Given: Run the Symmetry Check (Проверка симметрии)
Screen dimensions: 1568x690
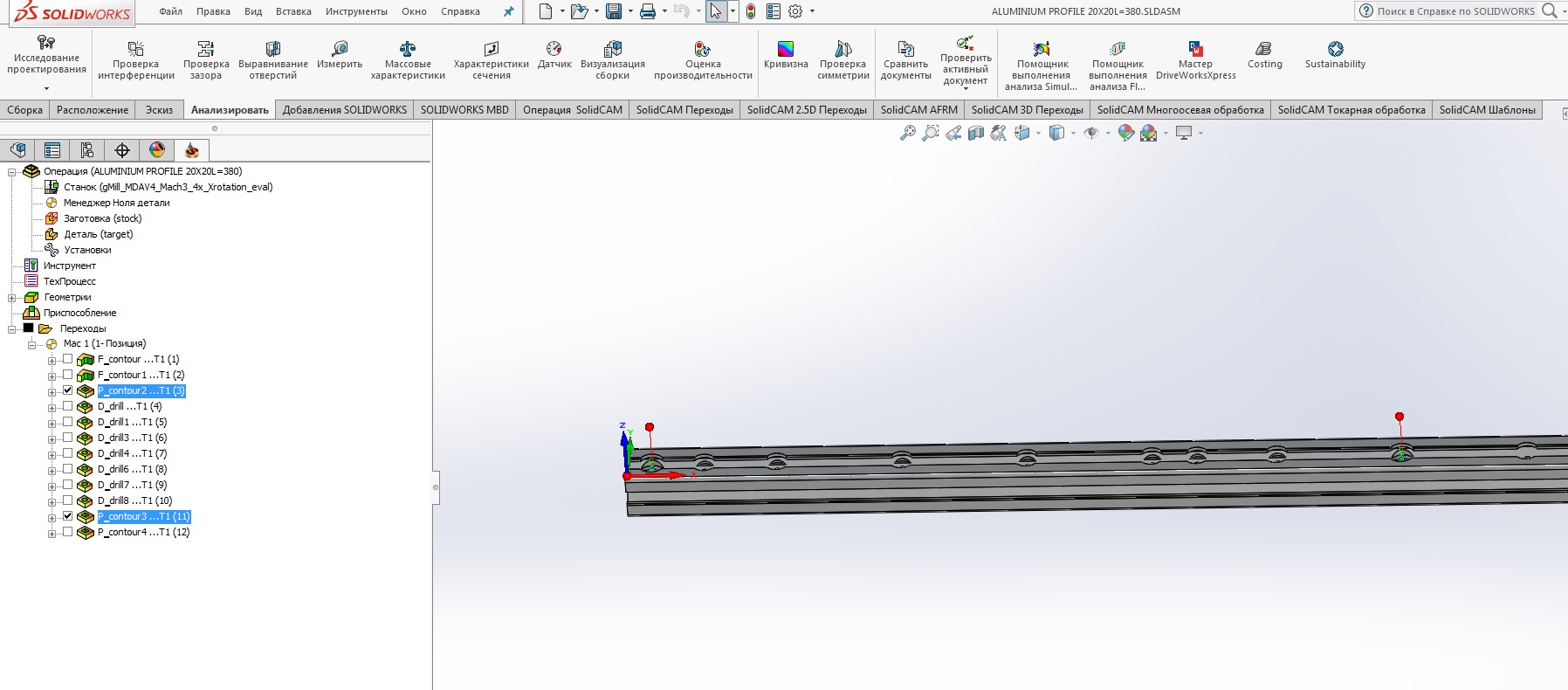Looking at the screenshot, I should click(843, 59).
